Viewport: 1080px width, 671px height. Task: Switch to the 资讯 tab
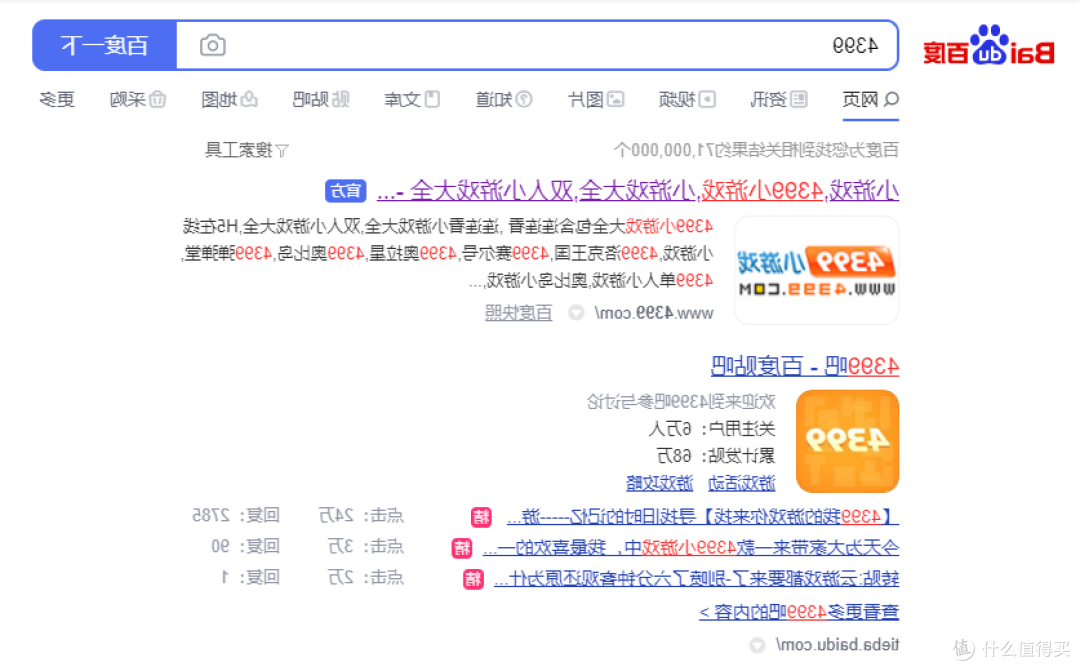[x=778, y=100]
